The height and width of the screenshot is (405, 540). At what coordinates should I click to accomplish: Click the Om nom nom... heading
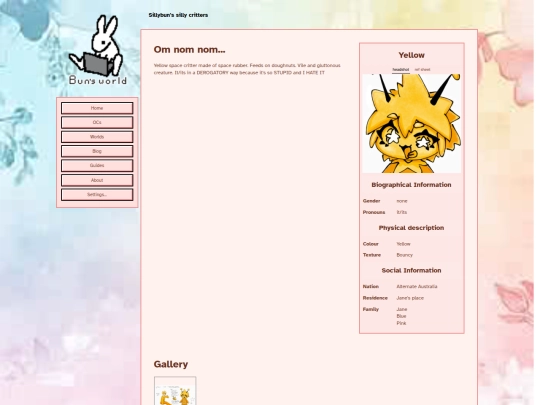[x=189, y=50]
